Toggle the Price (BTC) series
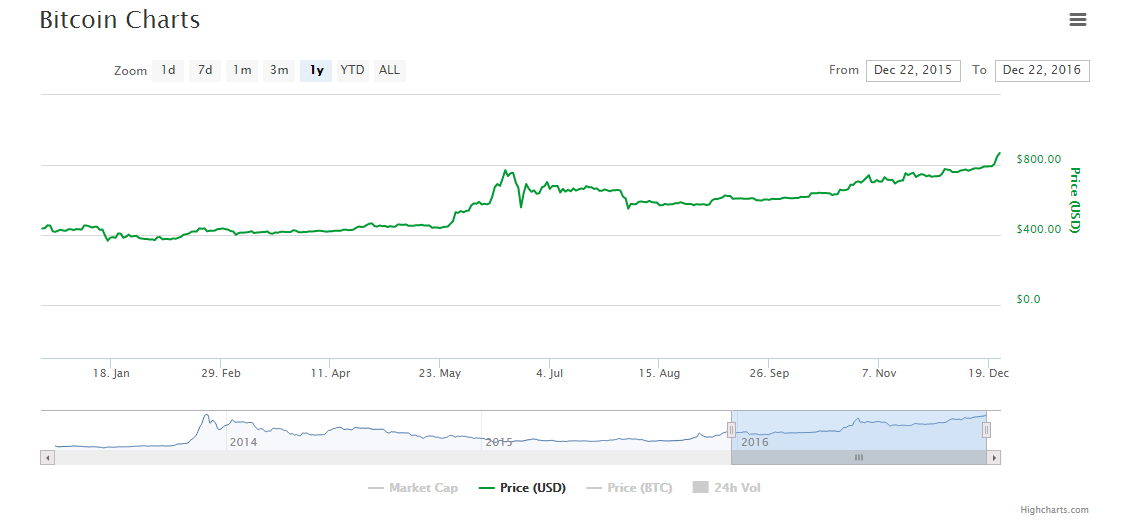The width and height of the screenshot is (1128, 532). click(629, 488)
